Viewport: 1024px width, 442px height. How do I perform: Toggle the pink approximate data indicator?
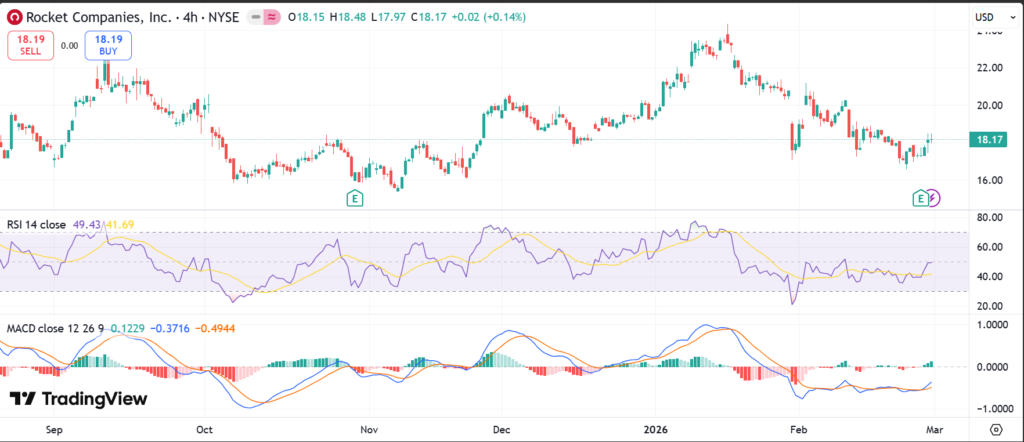pyautogui.click(x=271, y=18)
